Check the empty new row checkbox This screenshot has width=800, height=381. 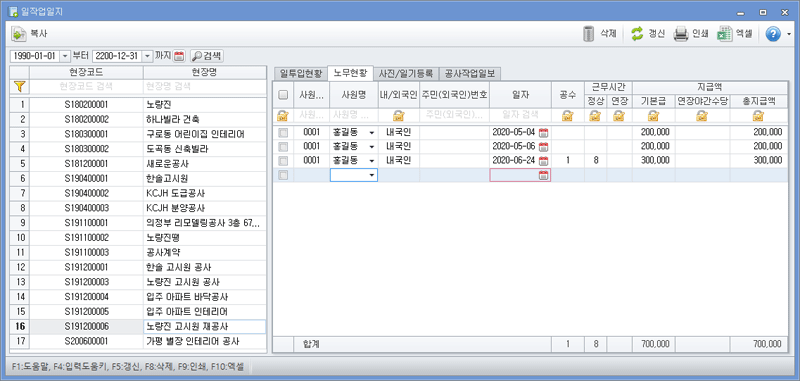283,175
